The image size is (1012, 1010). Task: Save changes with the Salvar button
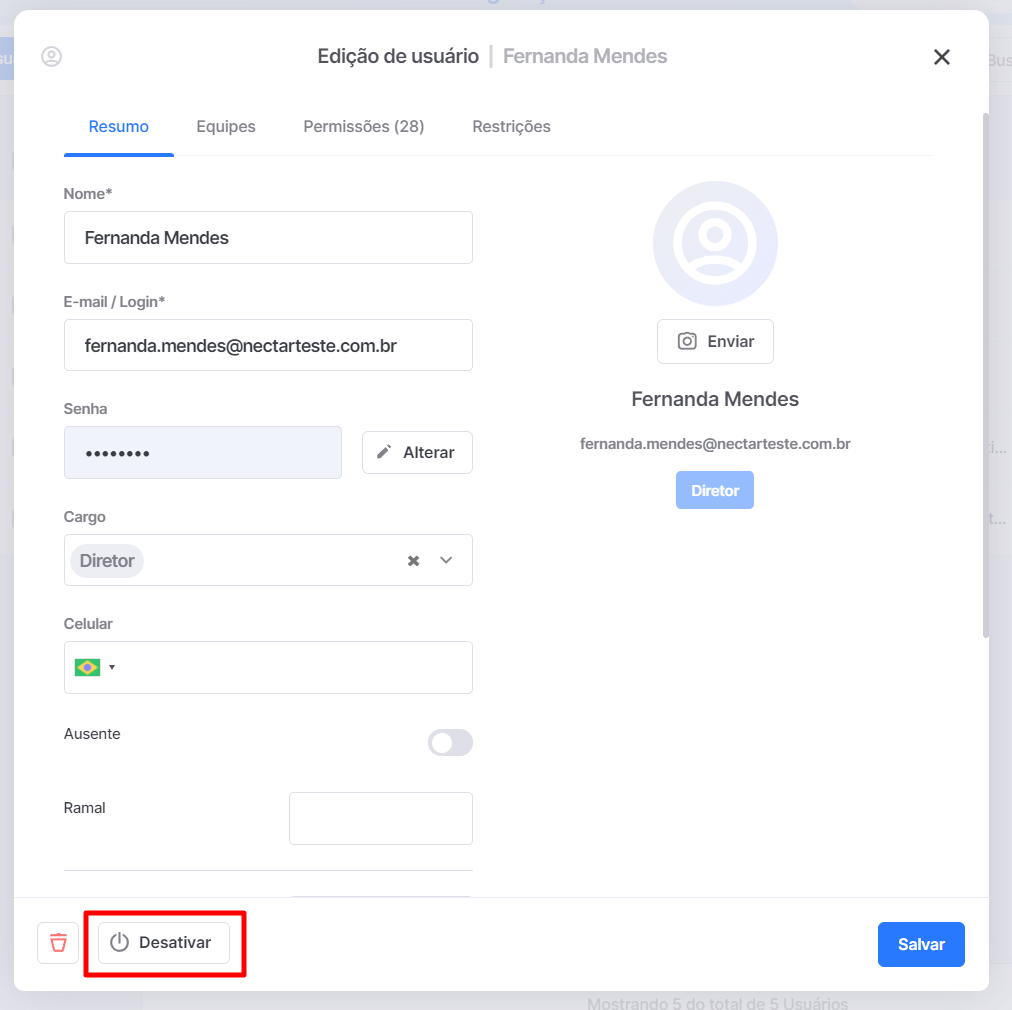[921, 944]
